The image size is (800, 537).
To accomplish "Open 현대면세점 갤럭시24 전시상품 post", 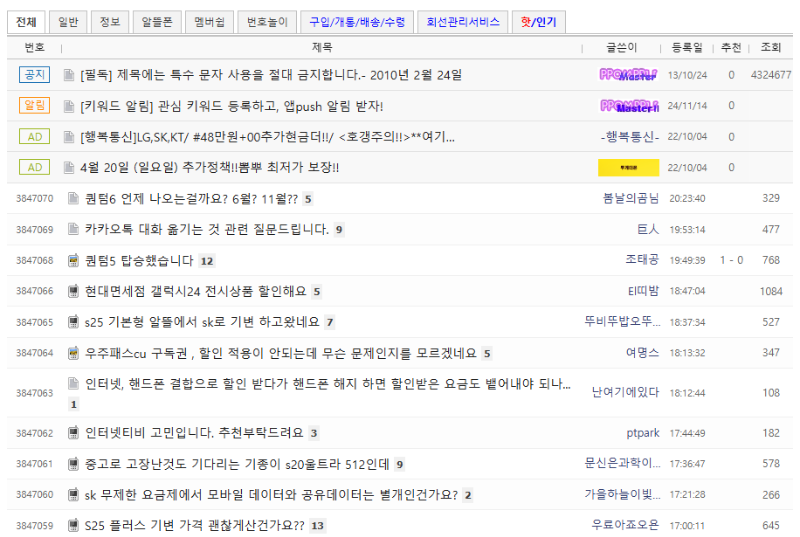I will click(x=196, y=291).
